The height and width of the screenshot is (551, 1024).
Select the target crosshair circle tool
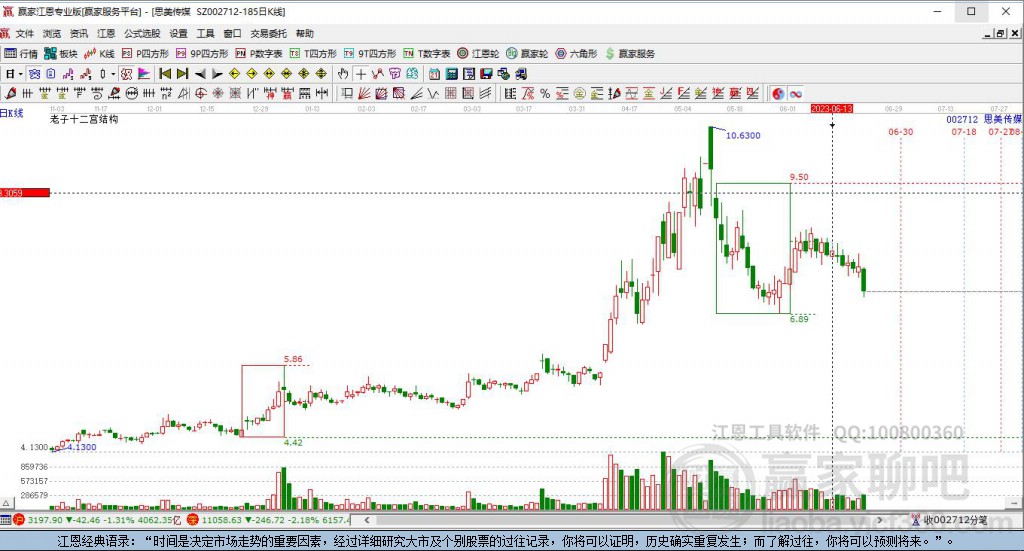(201, 93)
